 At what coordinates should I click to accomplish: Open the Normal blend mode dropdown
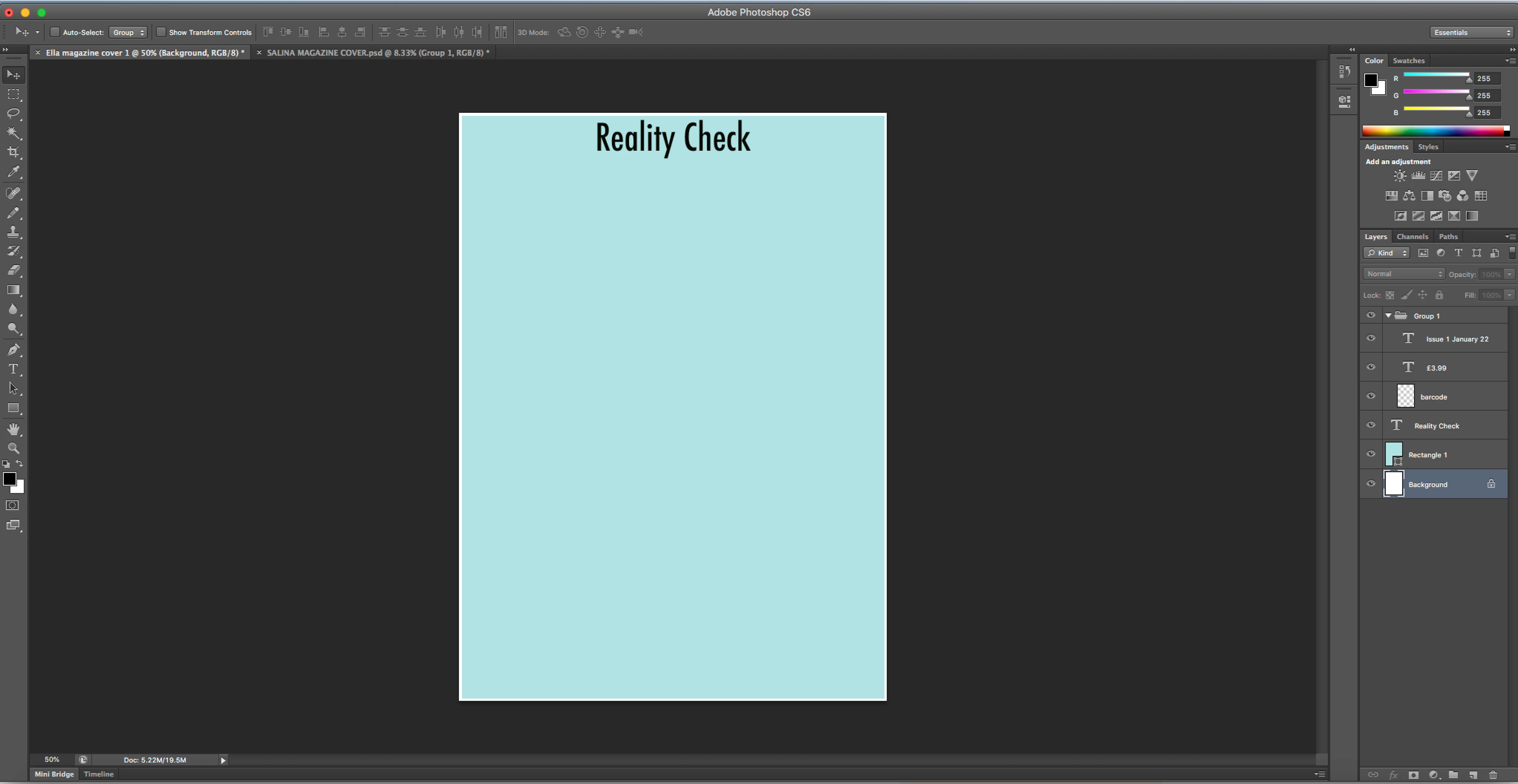[1404, 274]
